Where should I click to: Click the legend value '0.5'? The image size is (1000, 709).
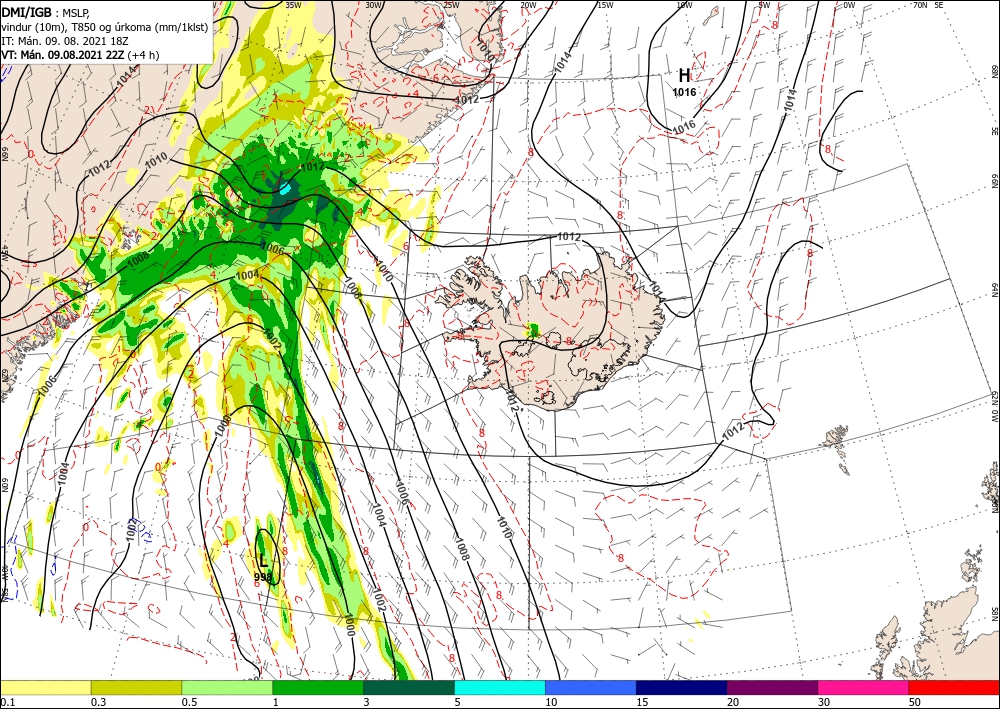click(189, 702)
